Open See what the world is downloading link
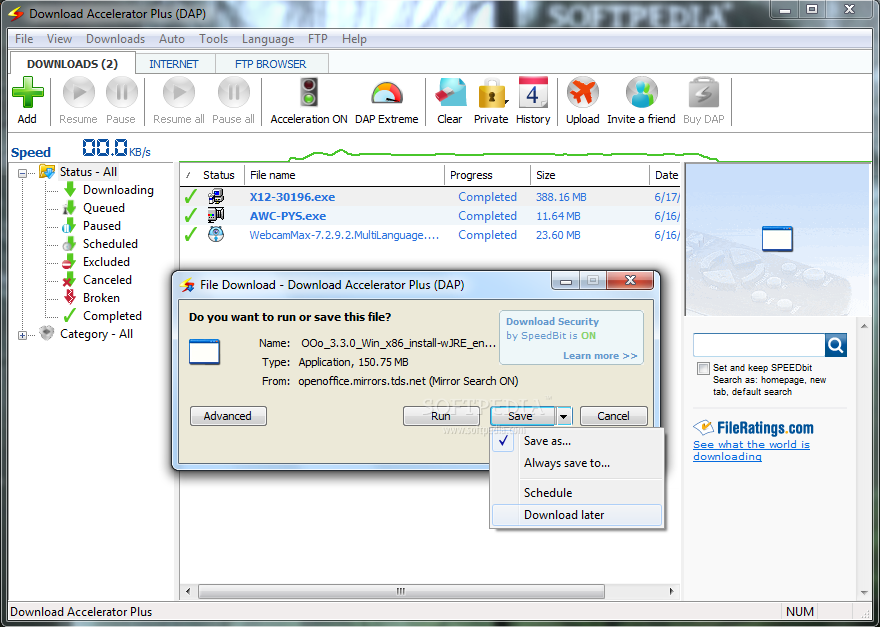880x627 pixels. pos(751,450)
